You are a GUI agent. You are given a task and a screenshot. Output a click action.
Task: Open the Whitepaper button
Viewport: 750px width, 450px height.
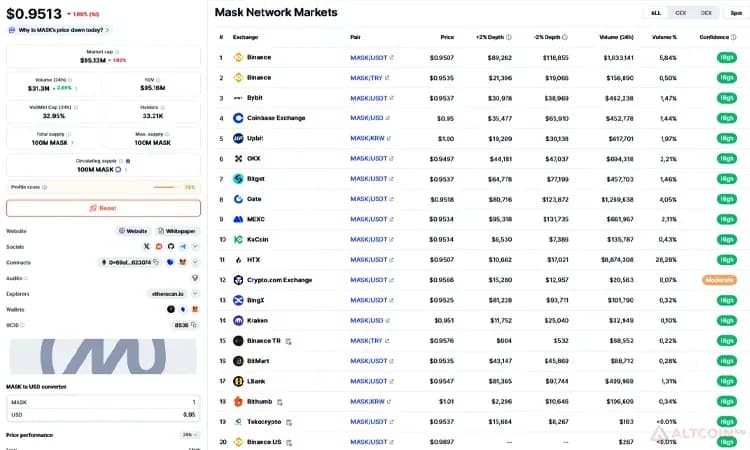tap(176, 231)
